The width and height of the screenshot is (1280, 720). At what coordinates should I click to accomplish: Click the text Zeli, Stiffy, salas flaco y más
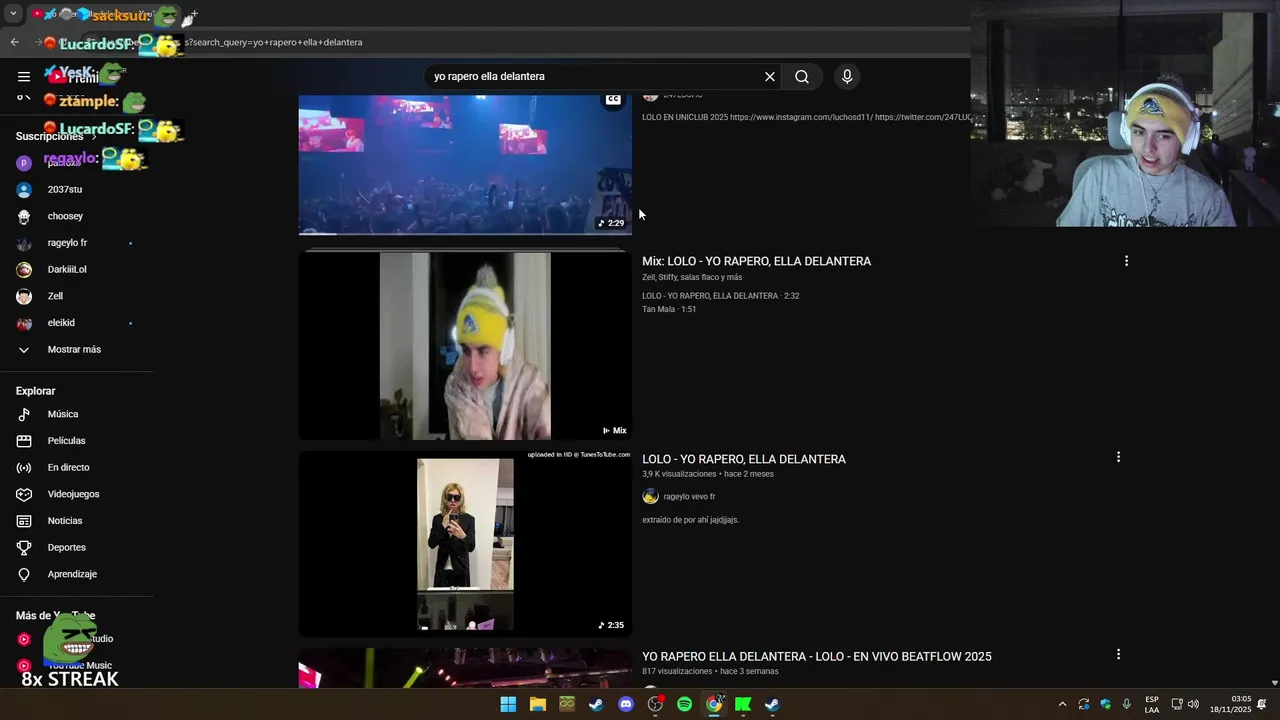pos(692,277)
